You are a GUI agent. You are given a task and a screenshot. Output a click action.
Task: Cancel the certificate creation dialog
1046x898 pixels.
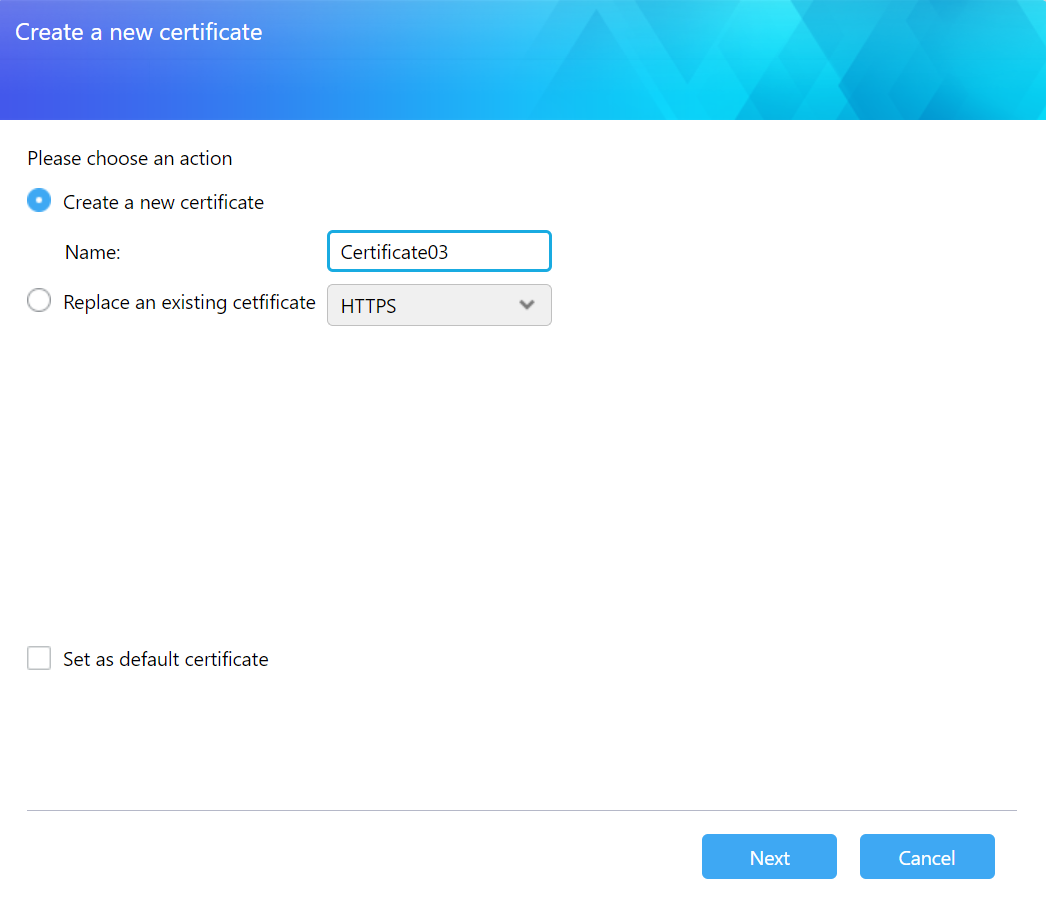[926, 857]
